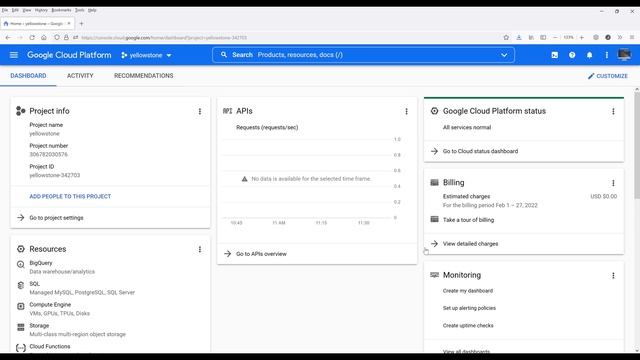Image resolution: width=640 pixels, height=360 pixels.
Task: Open APIs card options menu
Action: tap(406, 111)
